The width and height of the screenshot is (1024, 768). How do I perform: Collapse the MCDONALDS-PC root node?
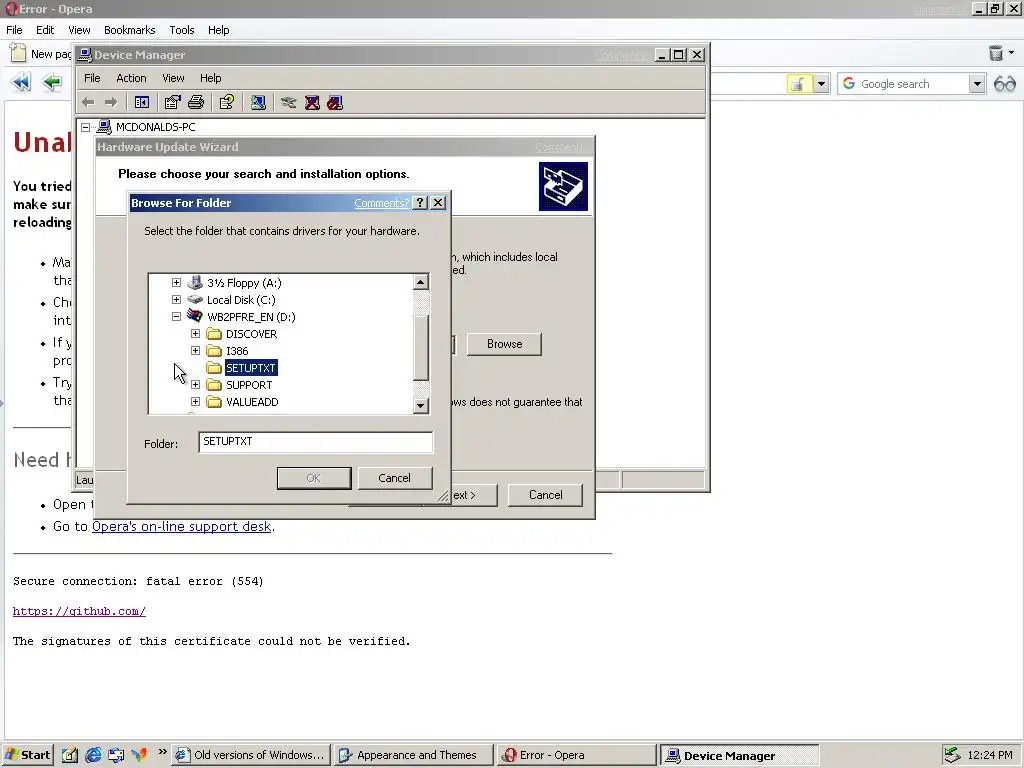click(86, 127)
